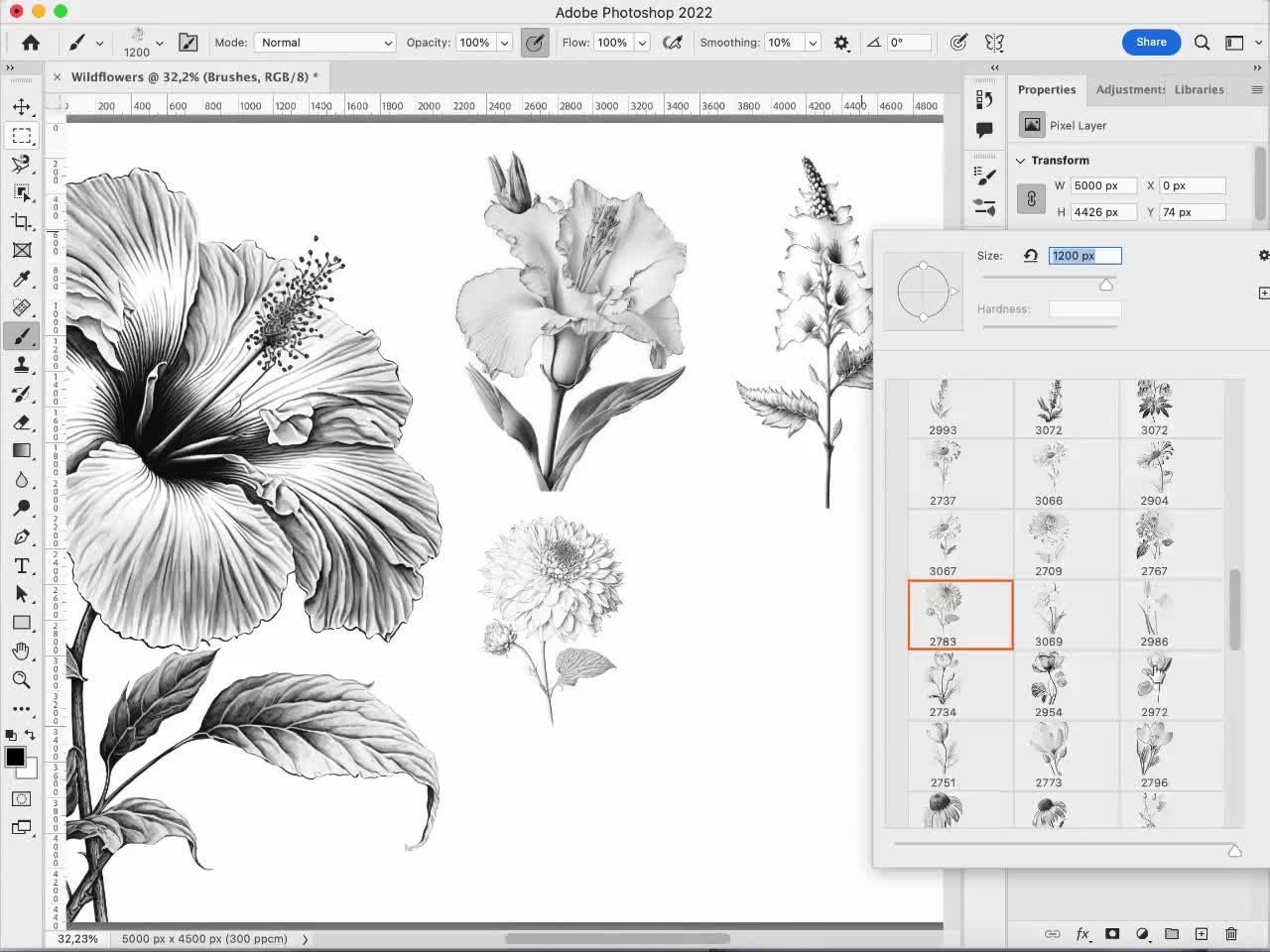
Task: Open zoom level field showing 32,23%
Action: (77, 938)
